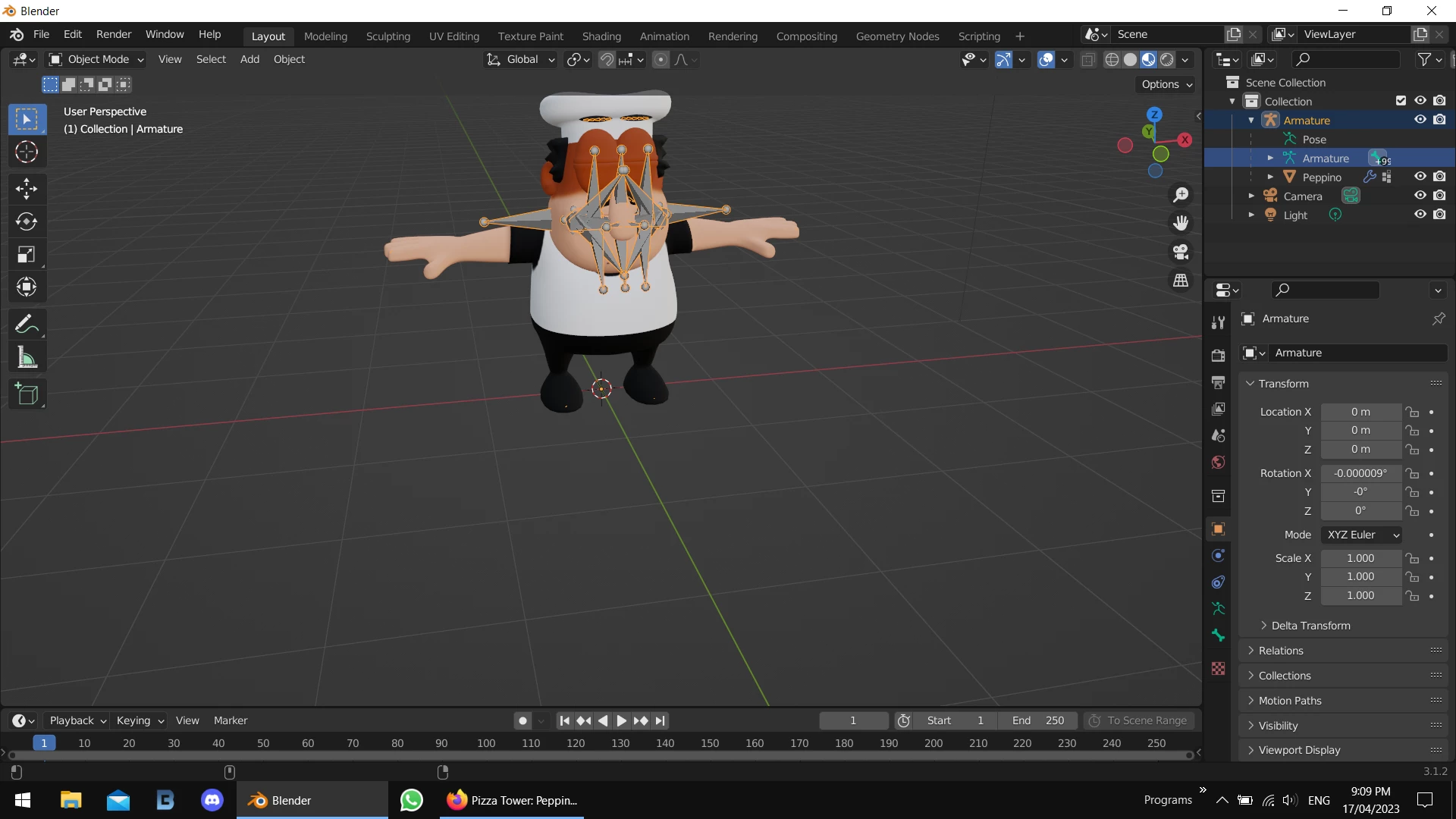Uncheck Collection exclude checkbox
The image size is (1456, 819).
click(x=1401, y=101)
